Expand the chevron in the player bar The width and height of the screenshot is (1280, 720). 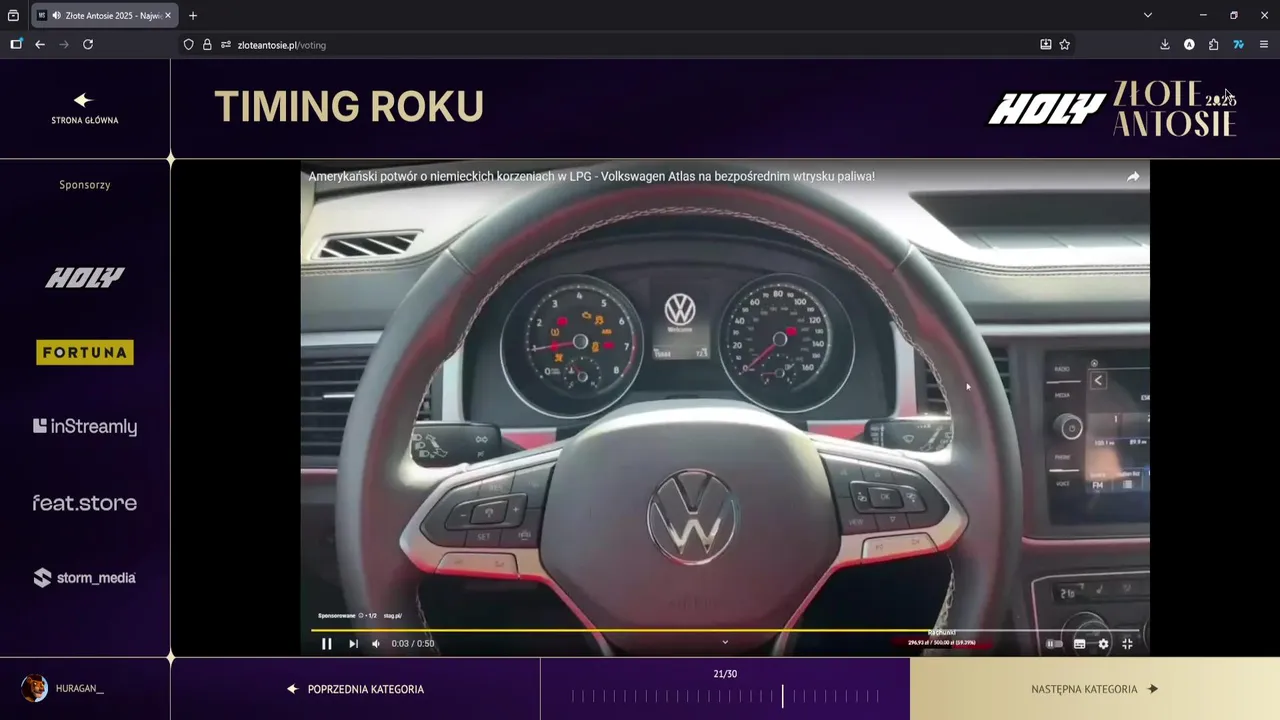pyautogui.click(x=725, y=642)
